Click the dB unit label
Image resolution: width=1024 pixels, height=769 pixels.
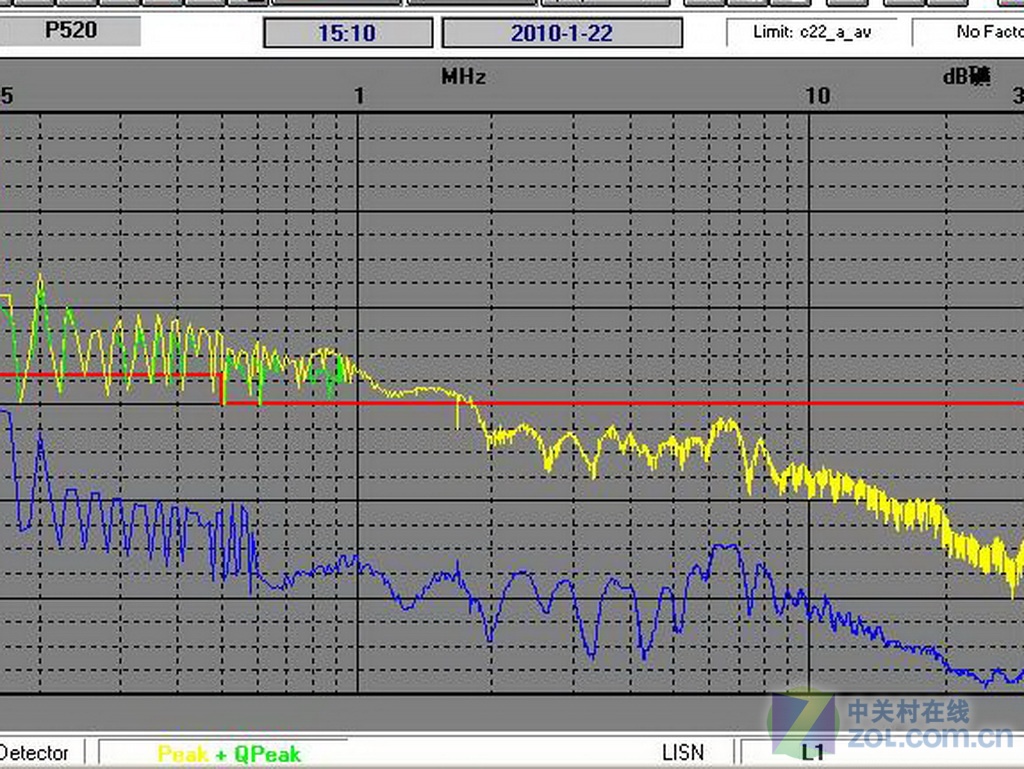coord(967,76)
